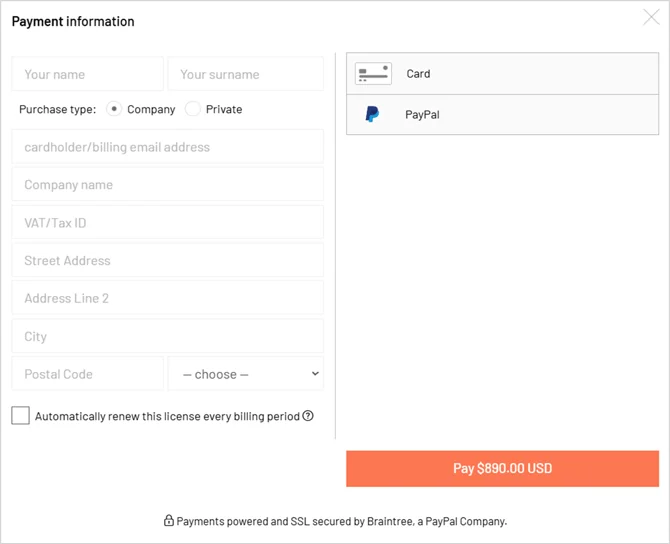Choose the PayPal payment method
Image resolution: width=670 pixels, height=544 pixels.
tap(502, 115)
